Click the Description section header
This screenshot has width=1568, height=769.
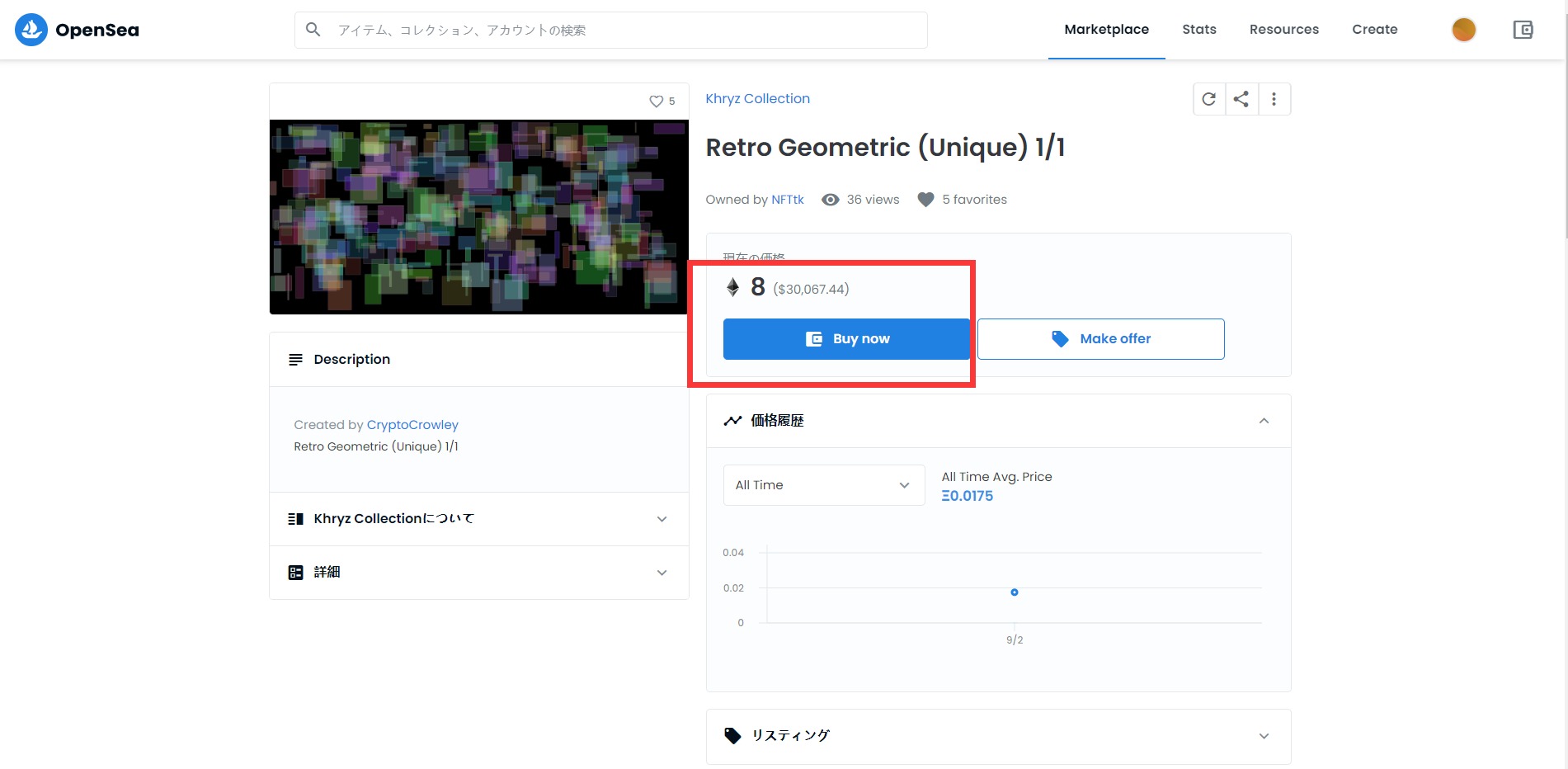tap(478, 360)
